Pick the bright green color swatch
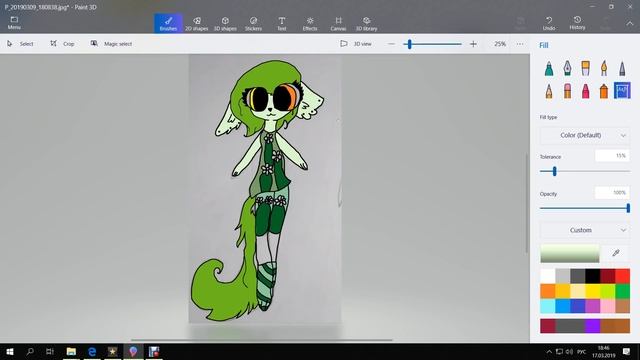Image resolution: width=640 pixels, height=360 pixels. click(x=622, y=291)
